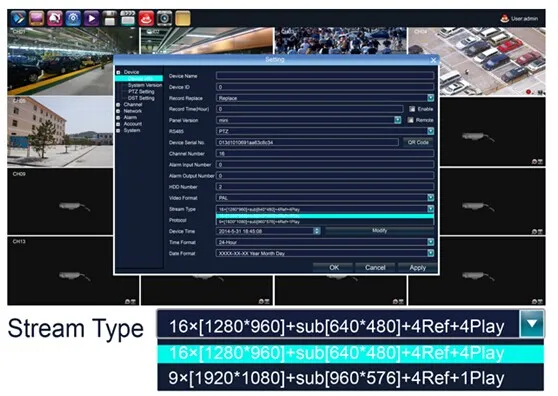Click the Device Serial No. field
Image resolution: width=558 pixels, height=396 pixels.
(307, 142)
